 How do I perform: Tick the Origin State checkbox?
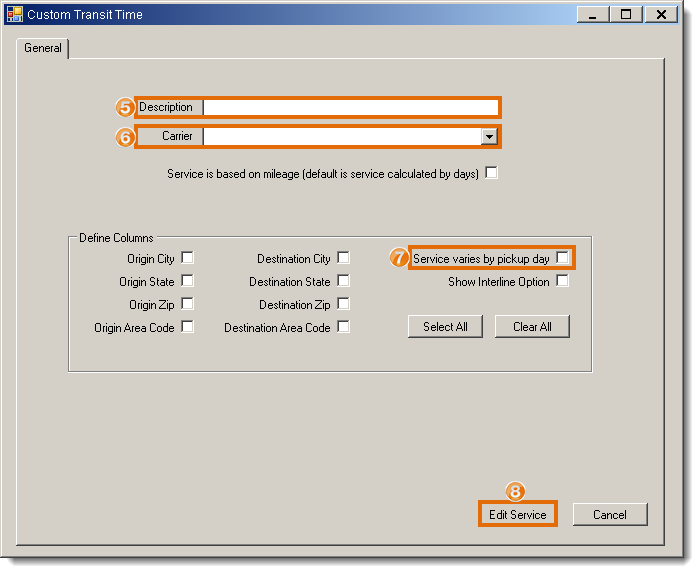pos(187,281)
